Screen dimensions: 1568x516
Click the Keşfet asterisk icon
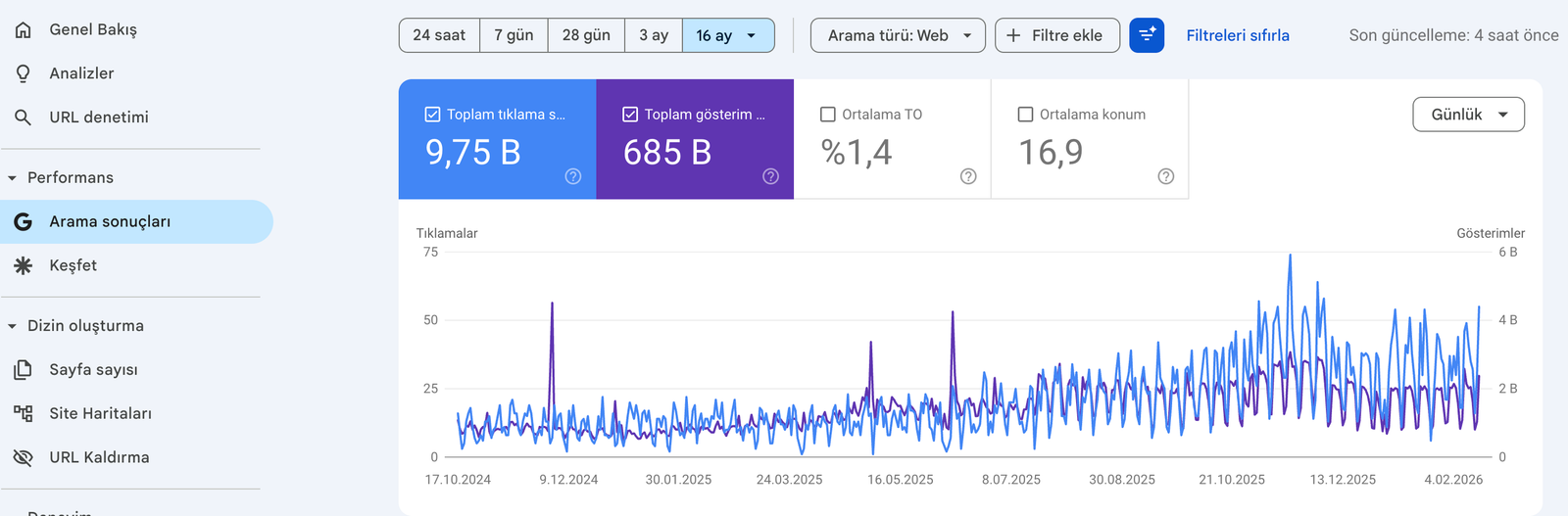(24, 265)
